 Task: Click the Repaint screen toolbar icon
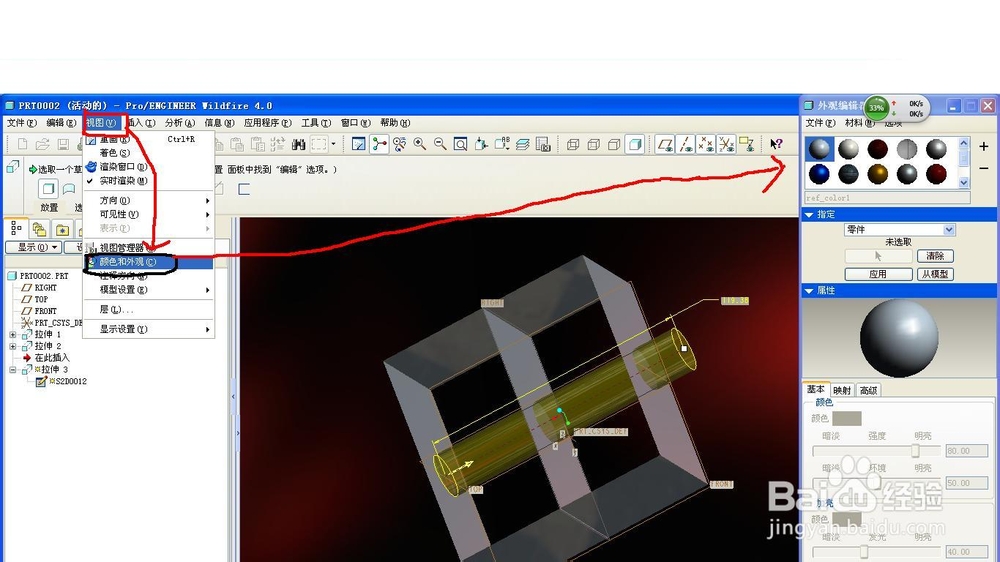(x=359, y=145)
